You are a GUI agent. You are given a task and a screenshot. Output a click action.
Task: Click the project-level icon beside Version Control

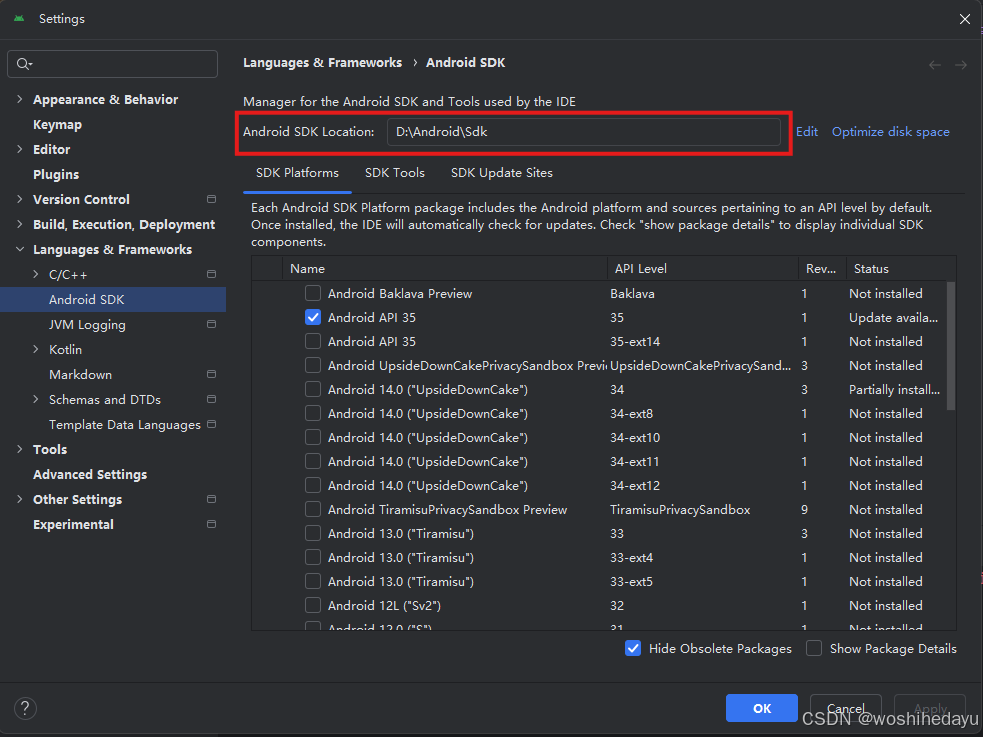pyautogui.click(x=211, y=199)
